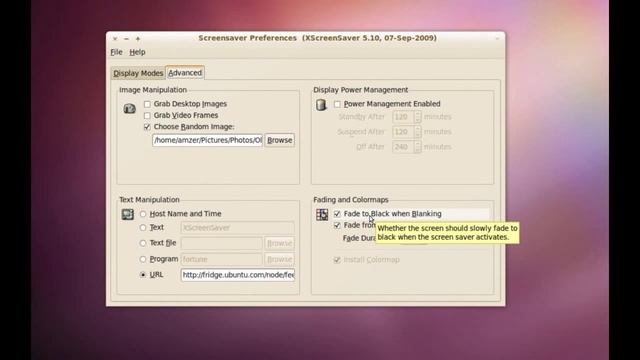This screenshot has height=360, width=640.
Task: Select the URL radio option
Action: tap(143, 275)
